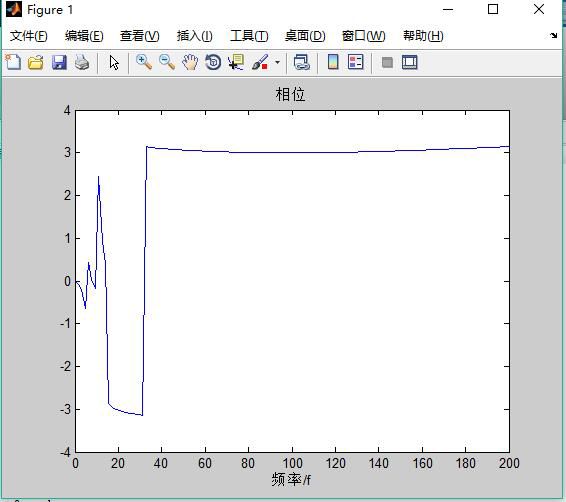Image resolution: width=566 pixels, height=502 pixels.
Task: Click the x-axis label 频率/f
Action: (x=291, y=480)
